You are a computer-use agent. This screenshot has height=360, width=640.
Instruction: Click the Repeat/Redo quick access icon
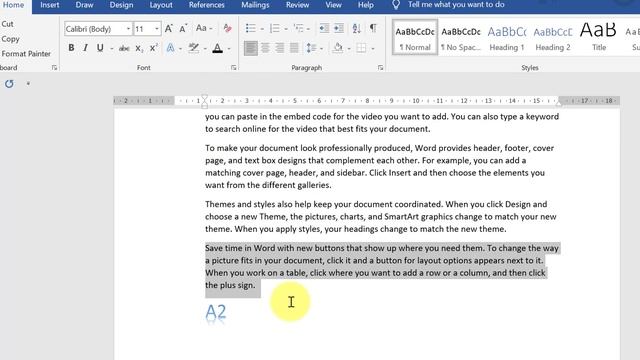[9, 84]
